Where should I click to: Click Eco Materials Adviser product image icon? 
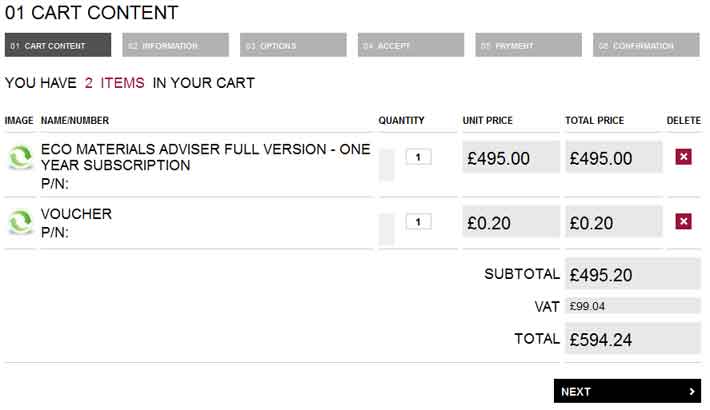pyautogui.click(x=20, y=158)
